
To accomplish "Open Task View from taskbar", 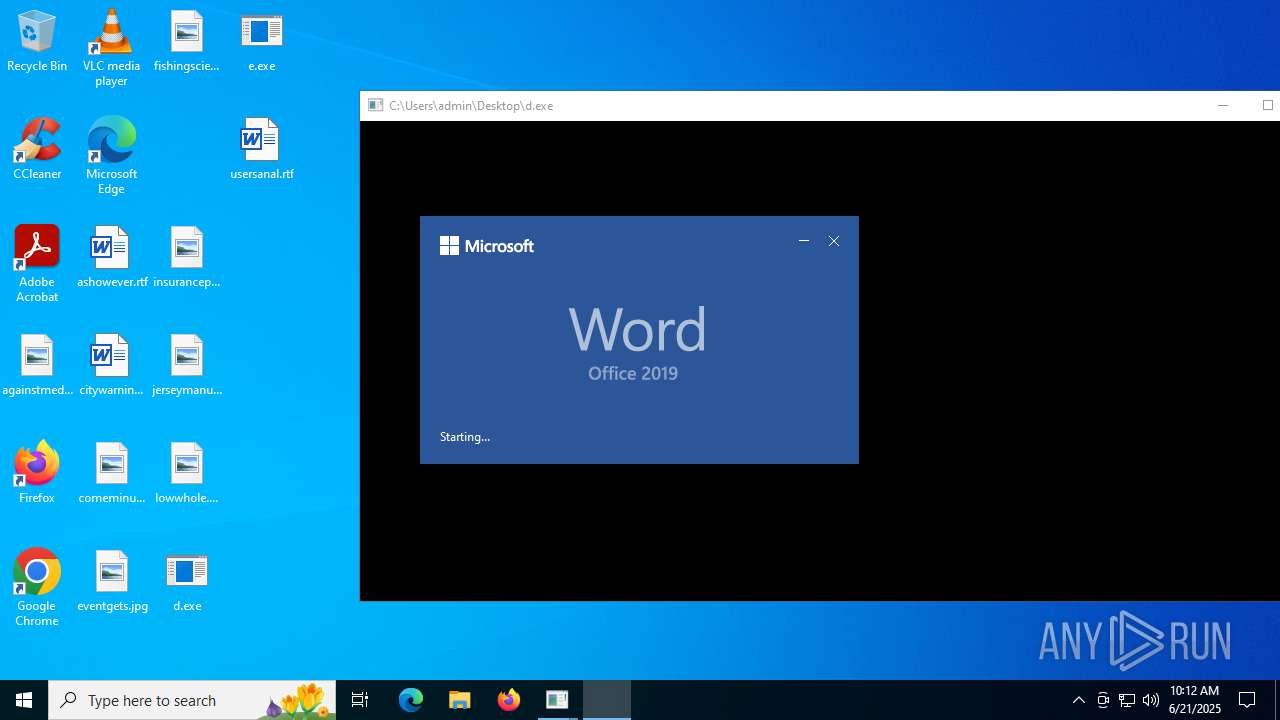I will (x=360, y=700).
